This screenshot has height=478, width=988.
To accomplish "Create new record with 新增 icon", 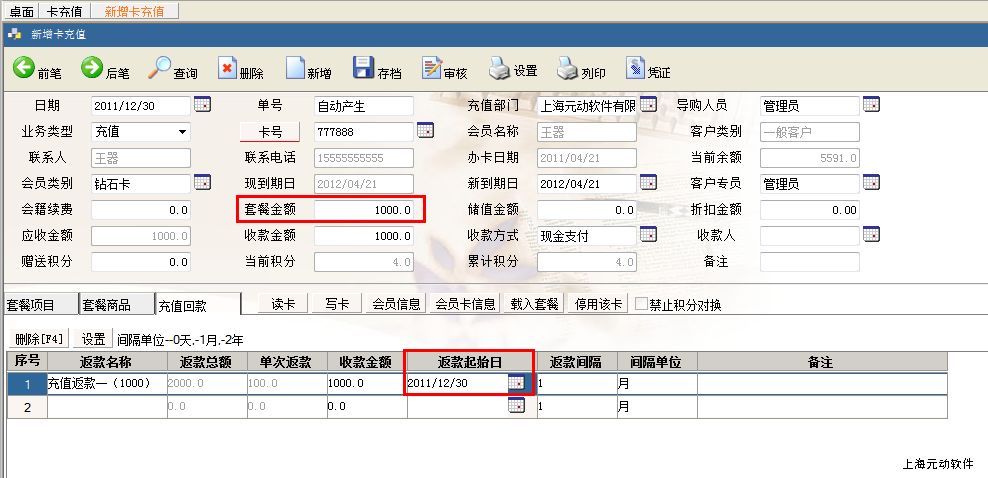I will [295, 69].
